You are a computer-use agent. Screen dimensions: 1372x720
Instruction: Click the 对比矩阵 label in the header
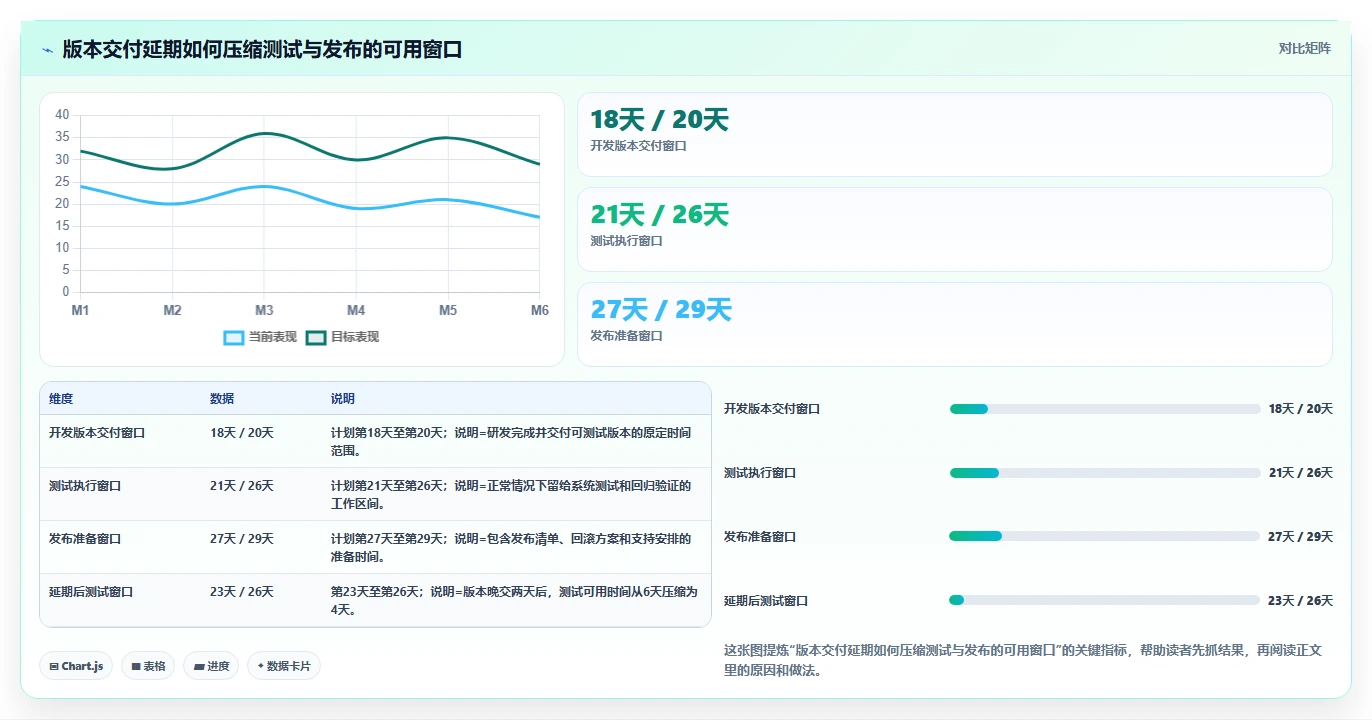[x=1305, y=48]
